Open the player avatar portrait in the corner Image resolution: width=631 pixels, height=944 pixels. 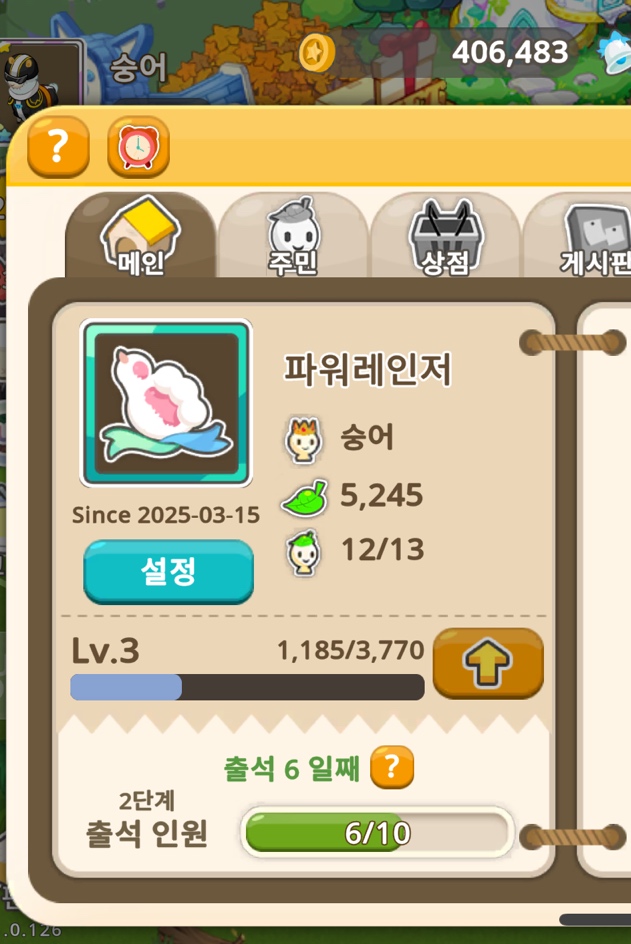(x=40, y=75)
